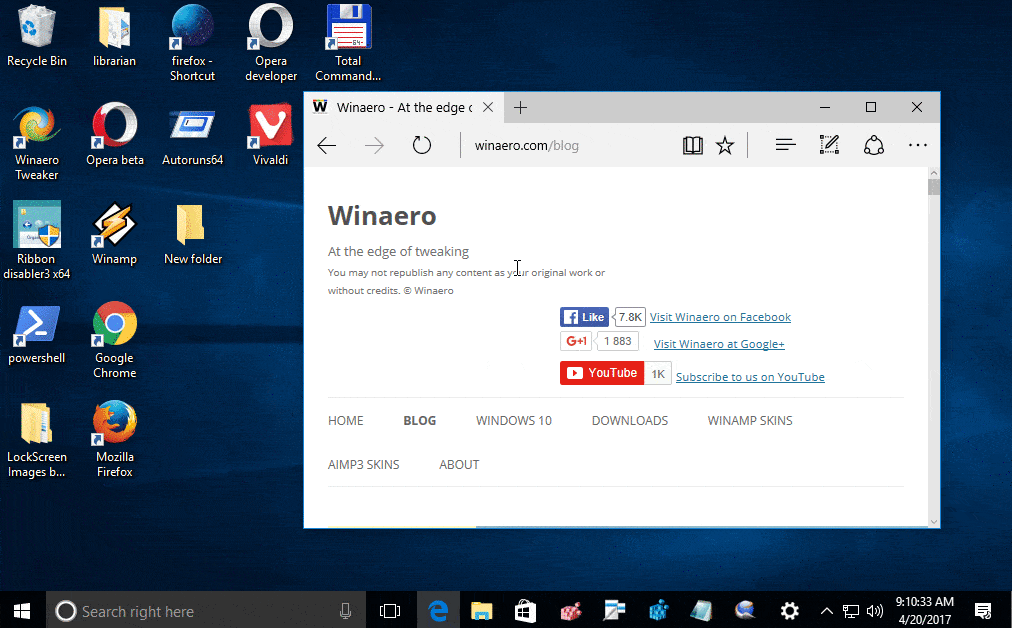1012x628 pixels.
Task: Select the Google Chrome desktop icon
Action: coord(114,339)
